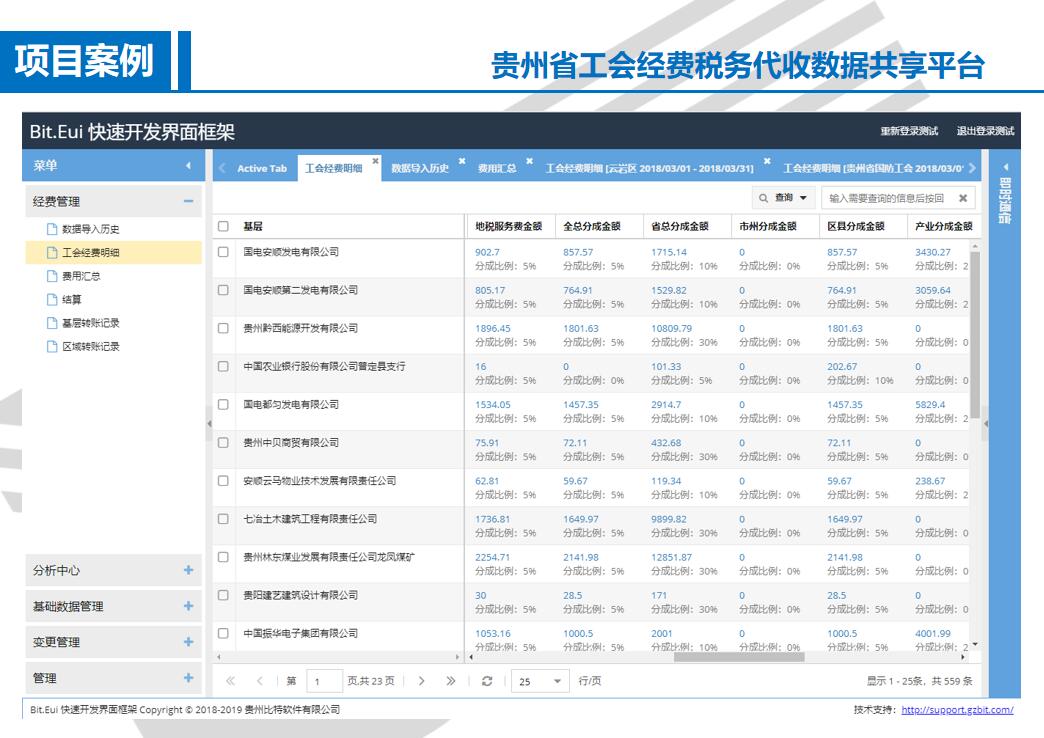Click the horizontal scrollbar thumb under the amounts
The width and height of the screenshot is (1044, 738).
[739, 657]
